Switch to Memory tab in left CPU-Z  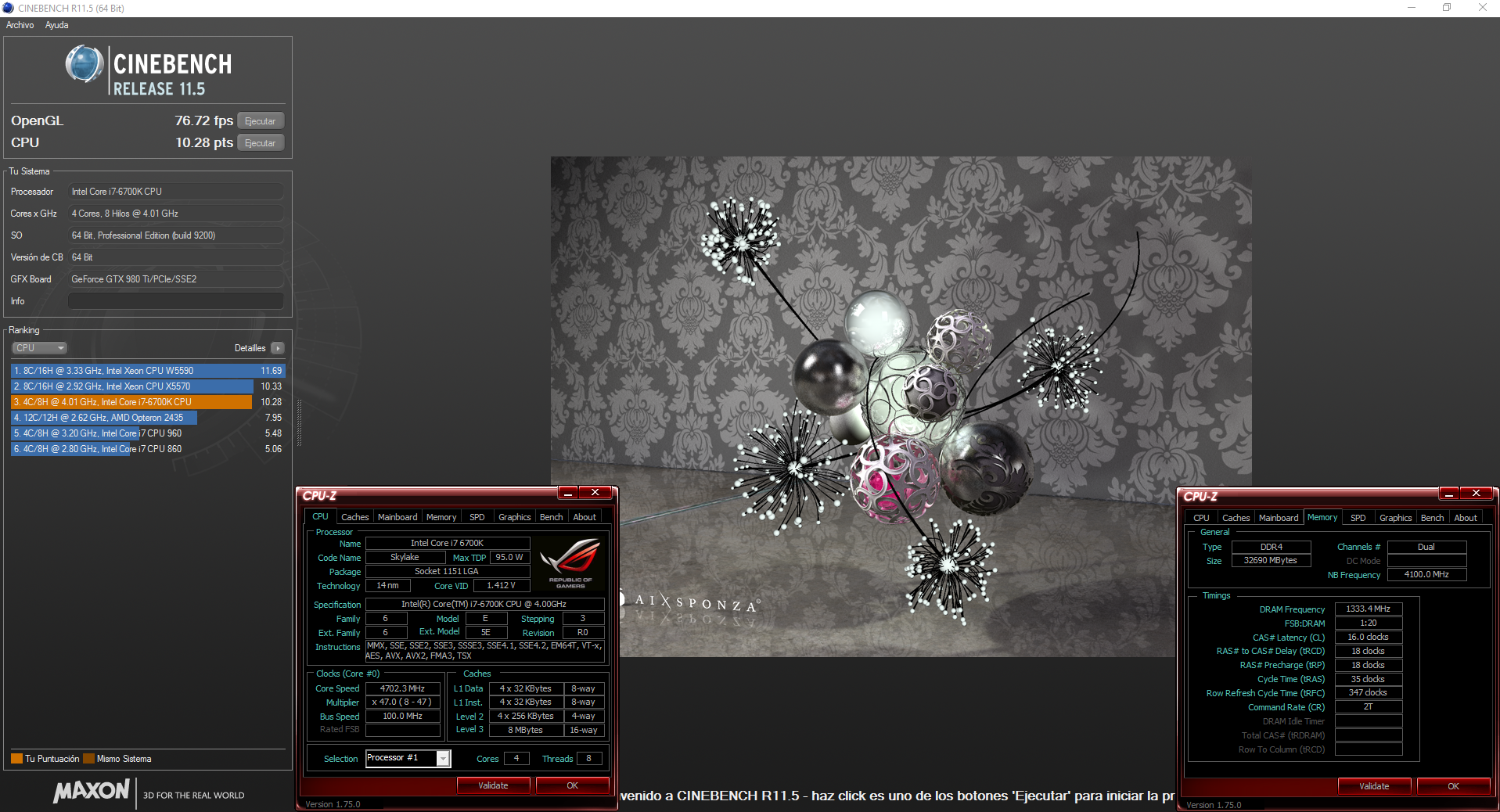coord(441,517)
